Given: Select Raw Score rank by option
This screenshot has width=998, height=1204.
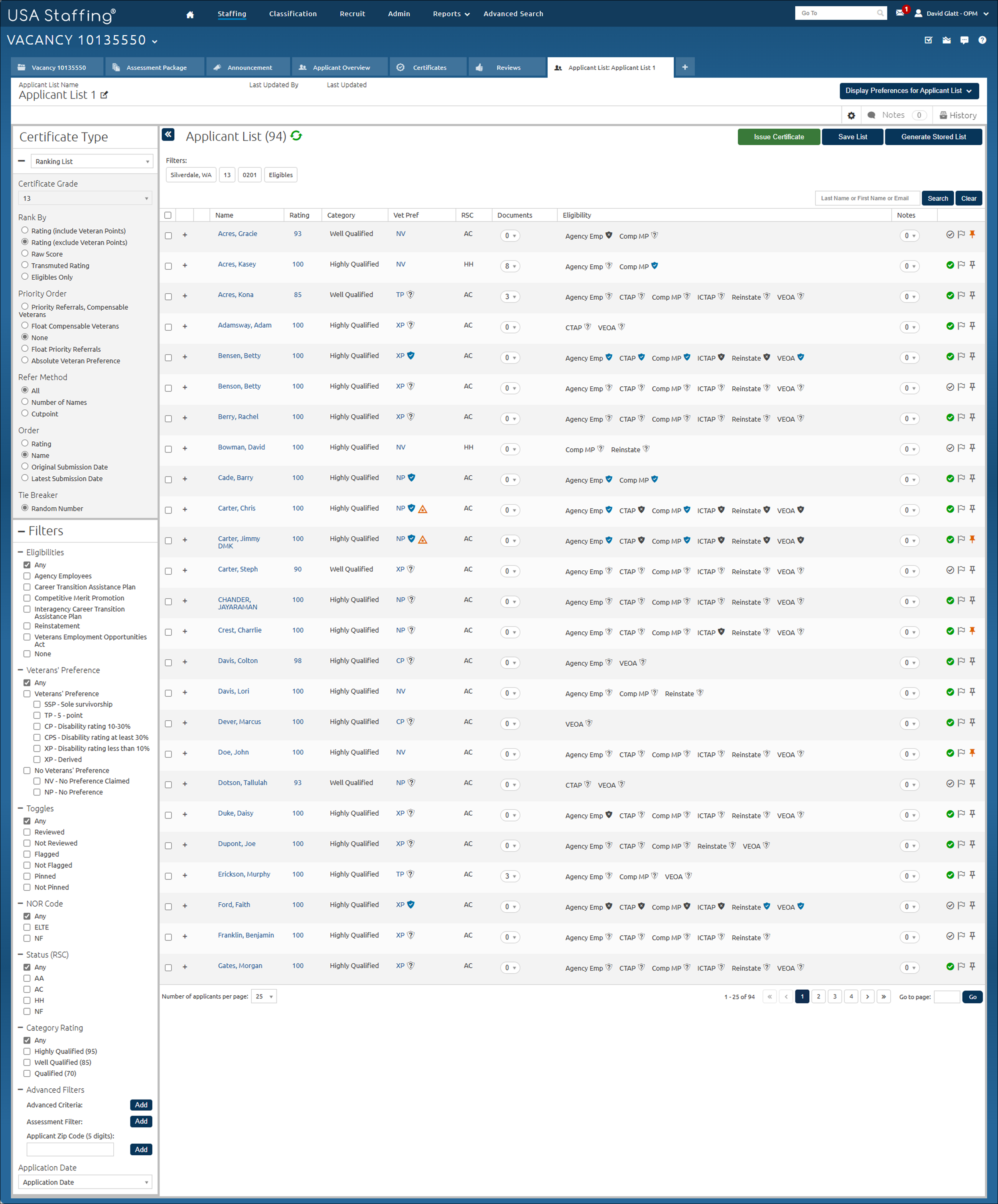Looking at the screenshot, I should tap(25, 253).
